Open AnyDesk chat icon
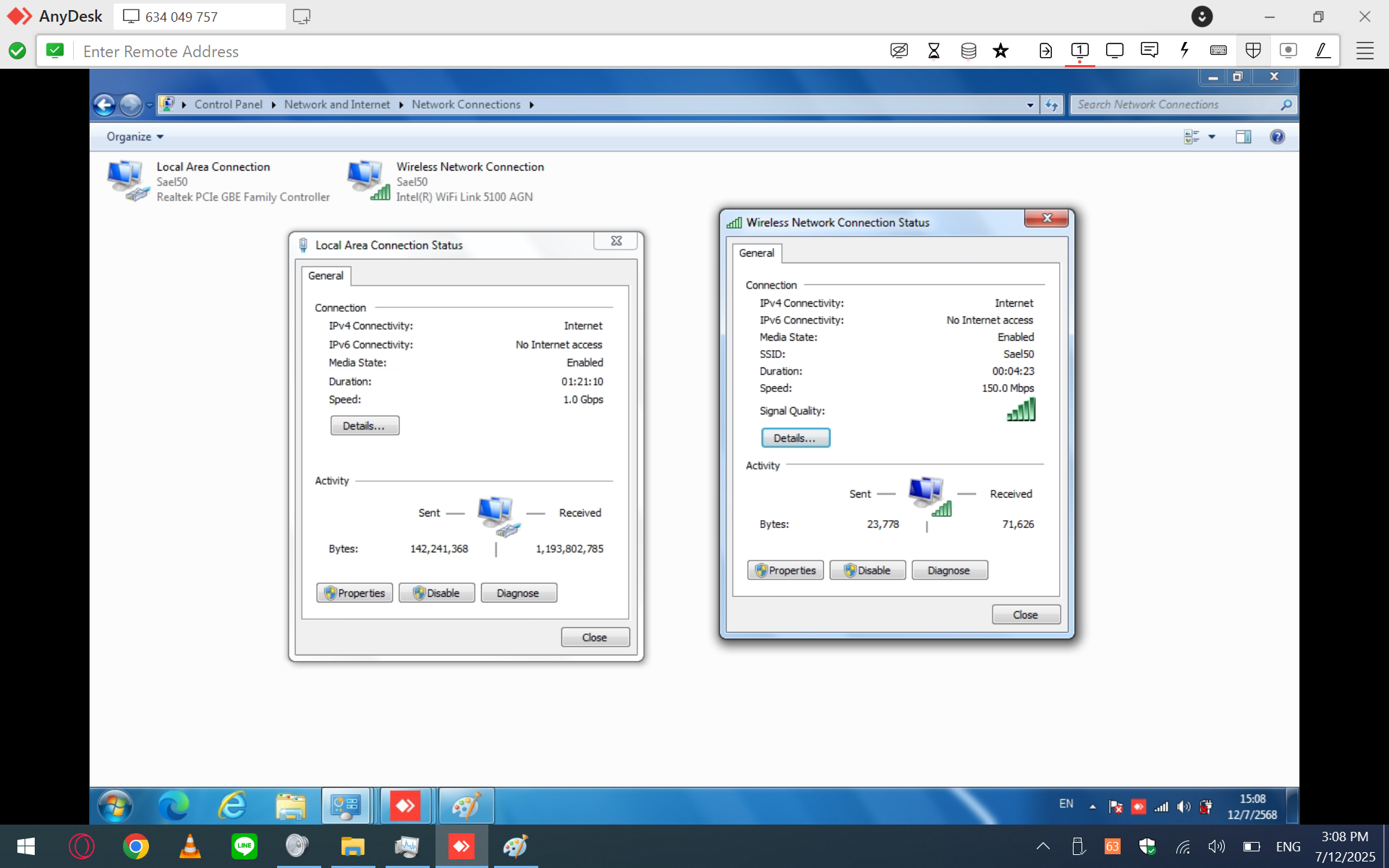This screenshot has width=1389, height=868. 1149,51
